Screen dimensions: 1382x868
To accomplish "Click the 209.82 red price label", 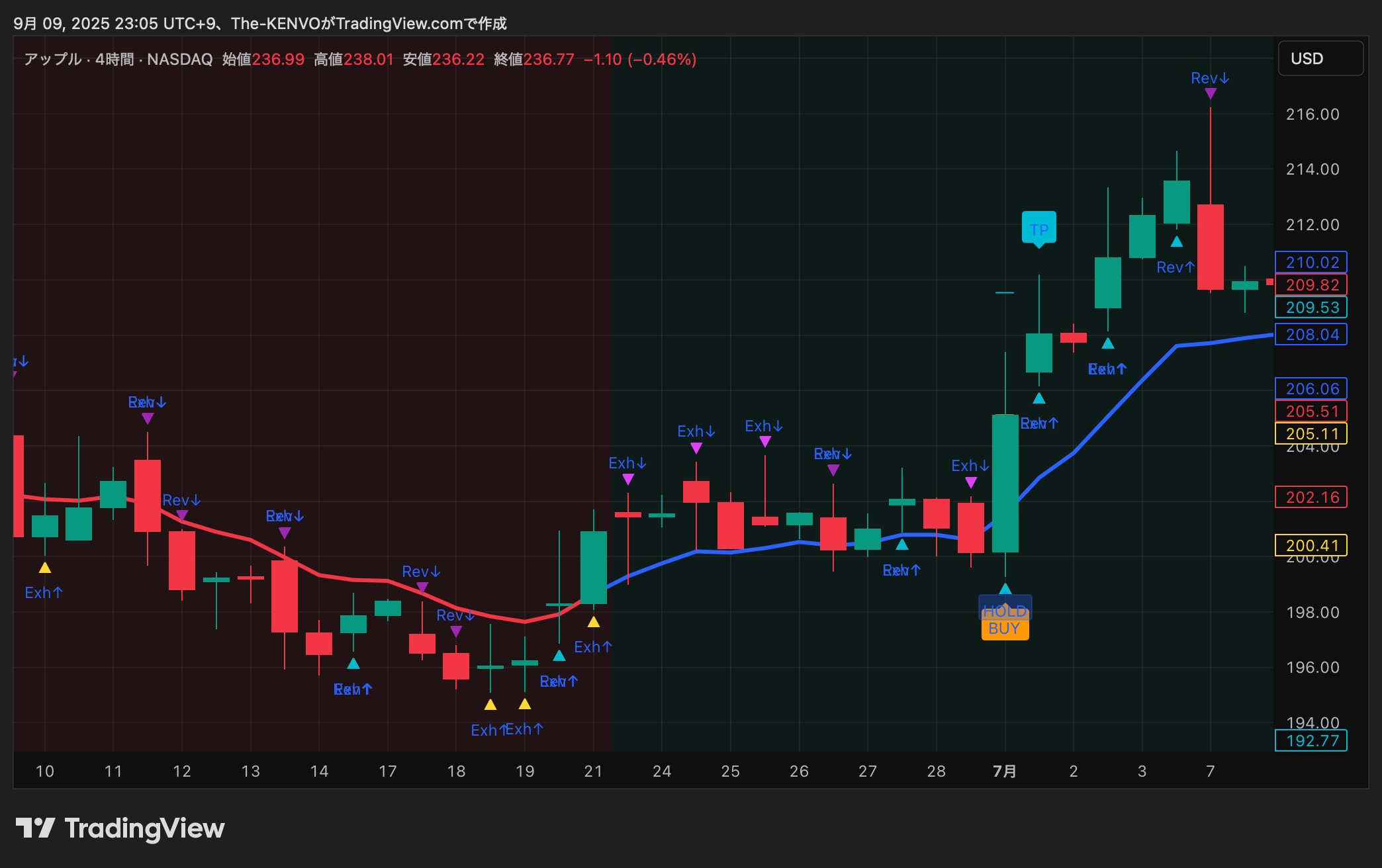I will [x=1311, y=285].
